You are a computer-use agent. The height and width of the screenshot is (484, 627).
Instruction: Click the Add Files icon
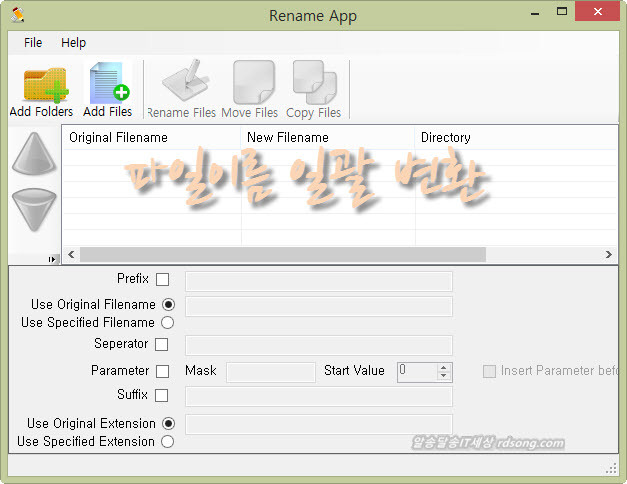coord(108,84)
